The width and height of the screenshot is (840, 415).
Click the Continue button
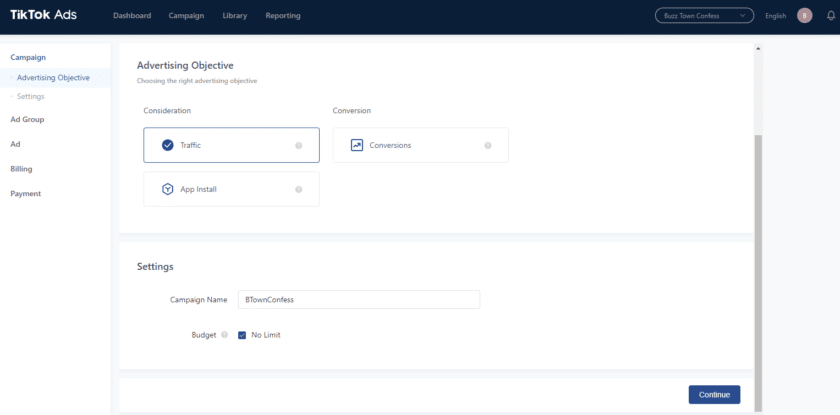click(x=714, y=395)
